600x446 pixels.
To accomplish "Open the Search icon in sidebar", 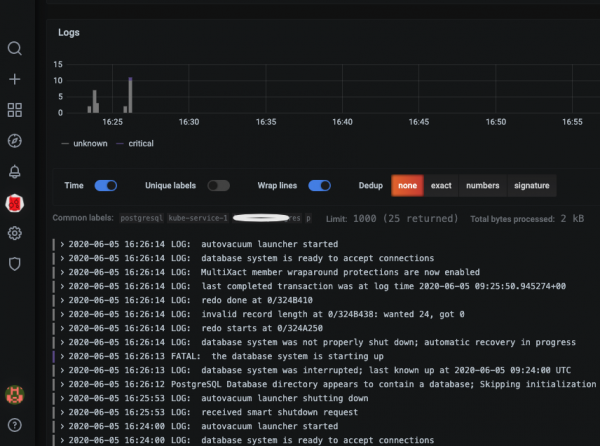I will tap(15, 48).
